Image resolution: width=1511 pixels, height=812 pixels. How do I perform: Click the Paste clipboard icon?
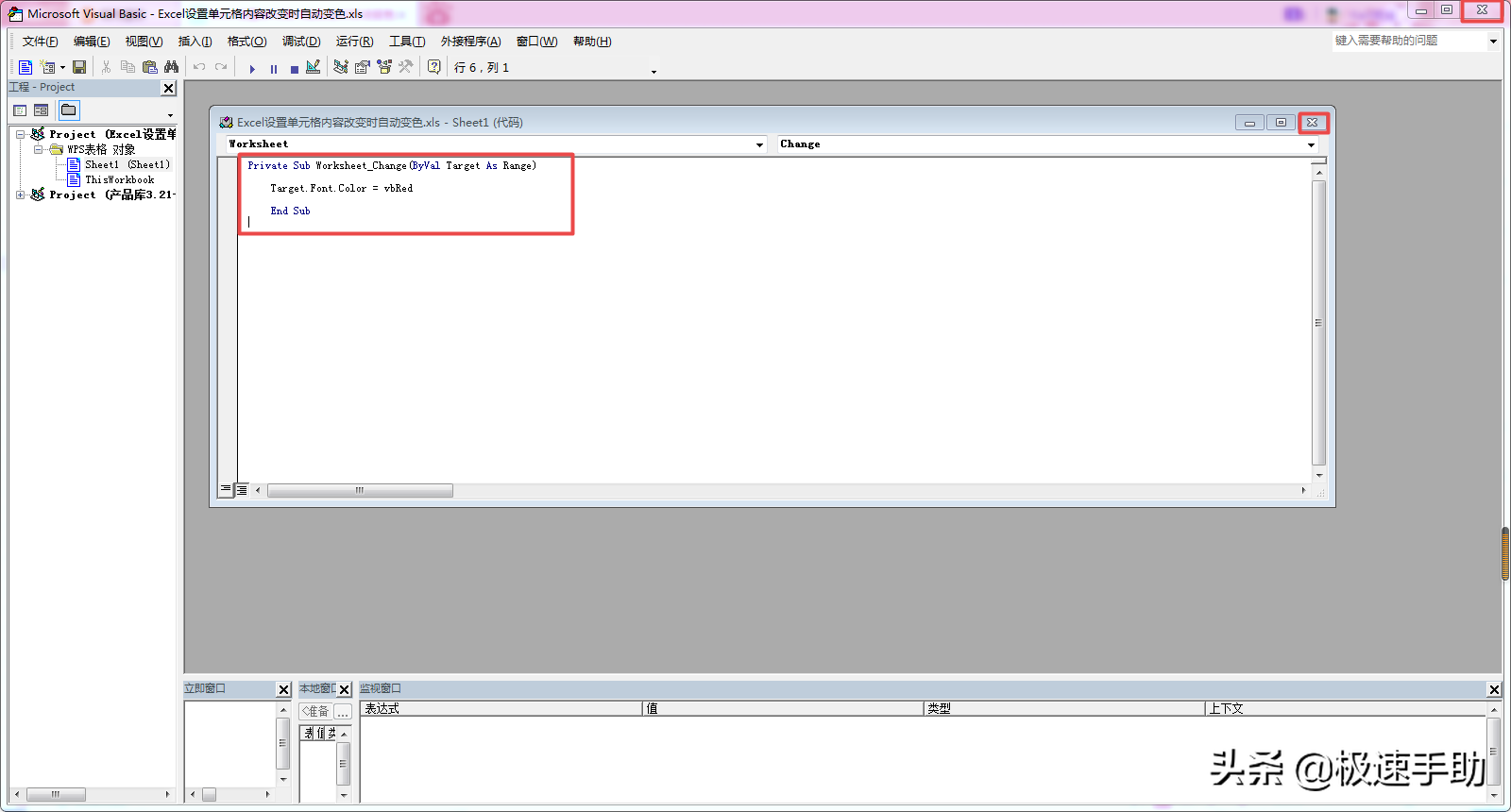pyautogui.click(x=149, y=67)
